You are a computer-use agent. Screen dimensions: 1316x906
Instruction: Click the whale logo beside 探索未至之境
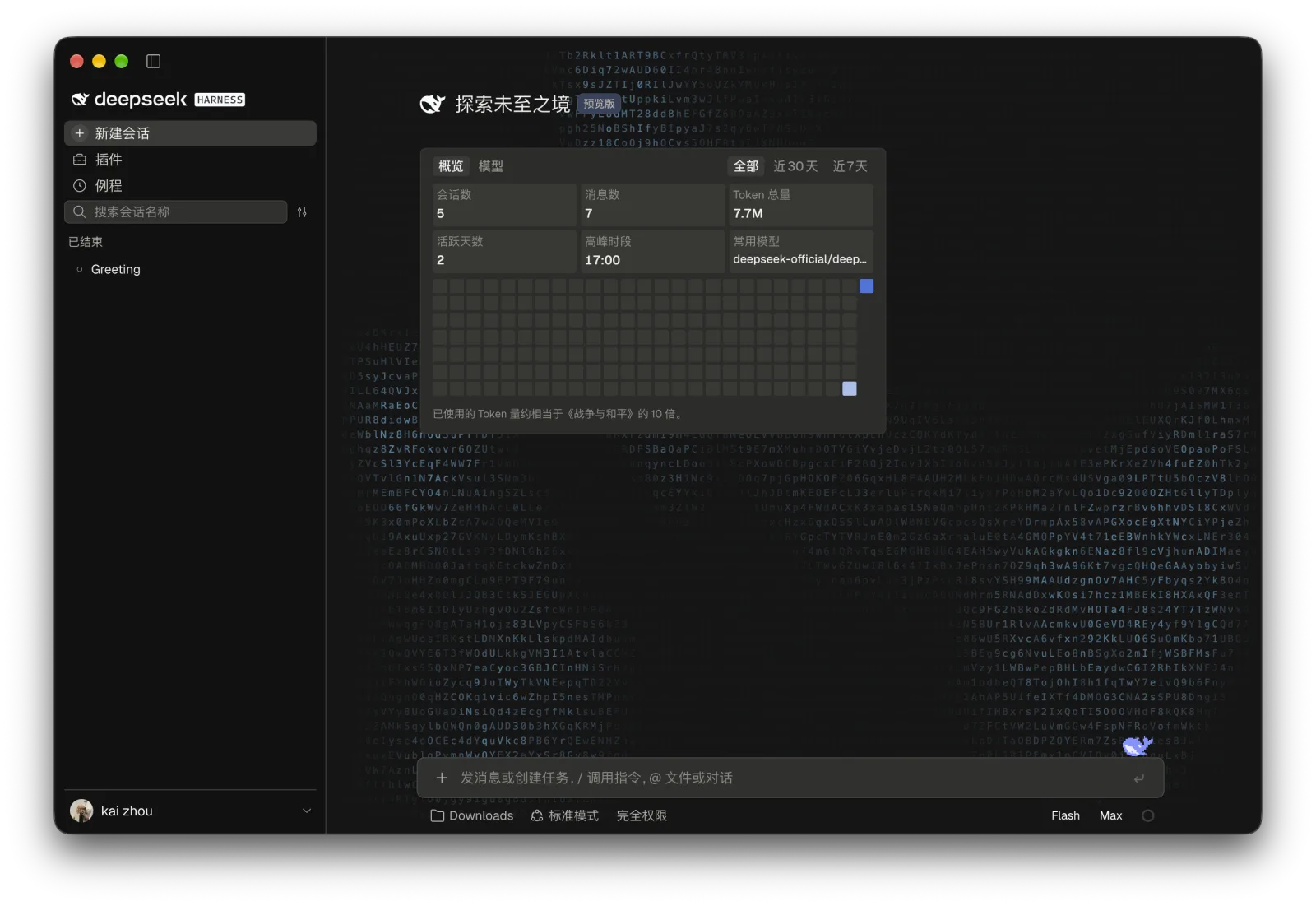(x=432, y=104)
